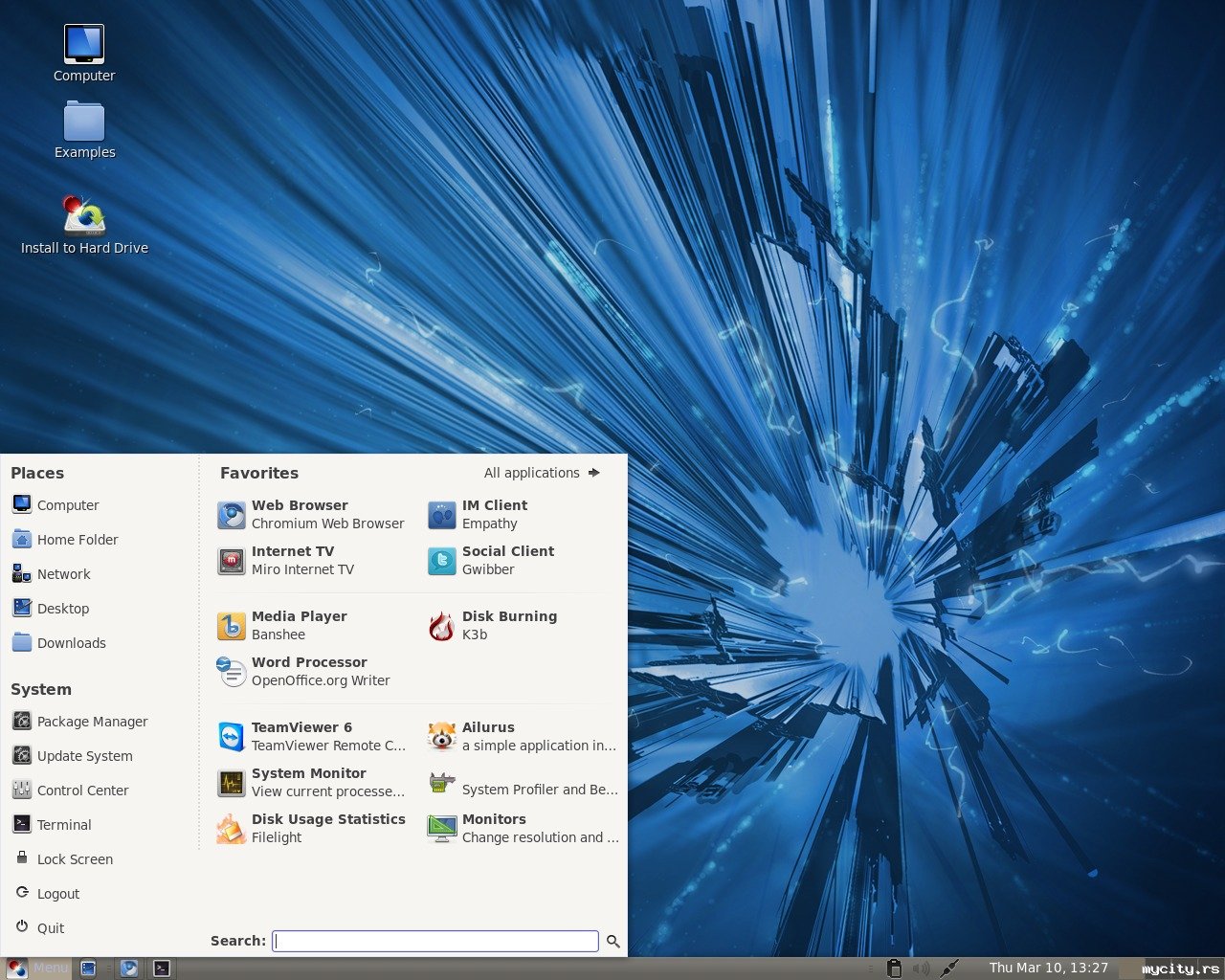Click the Search input field
The width and height of the screenshot is (1225, 980).
[435, 941]
